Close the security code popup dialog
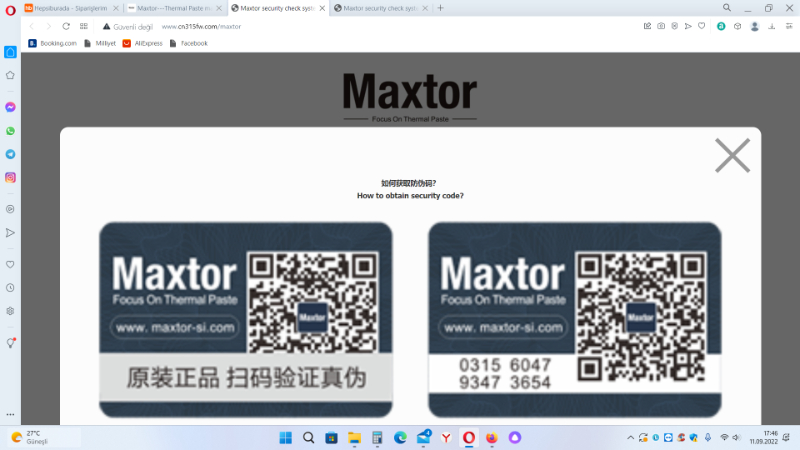The width and height of the screenshot is (800, 450). point(732,155)
